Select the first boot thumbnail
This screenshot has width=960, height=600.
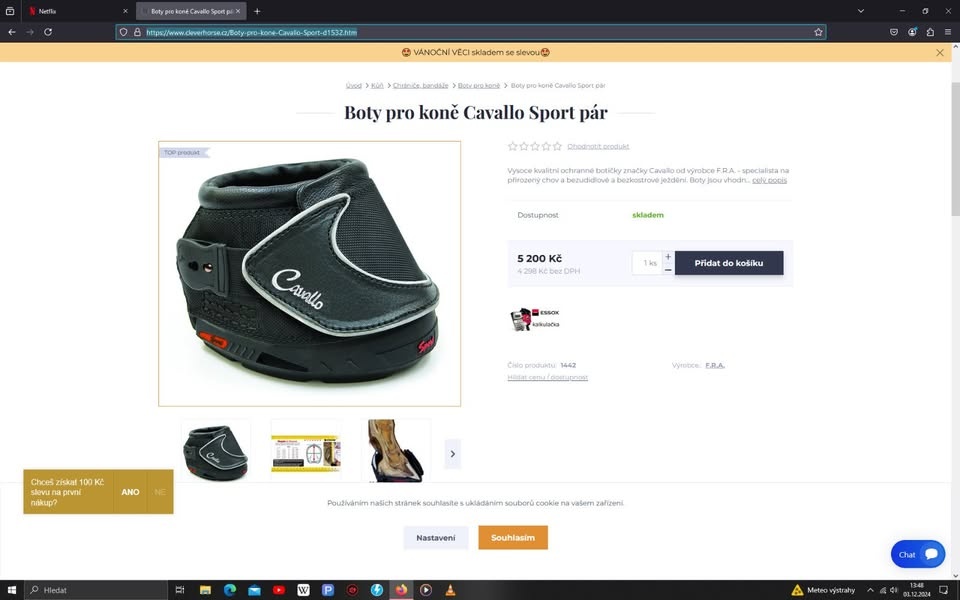click(x=216, y=451)
